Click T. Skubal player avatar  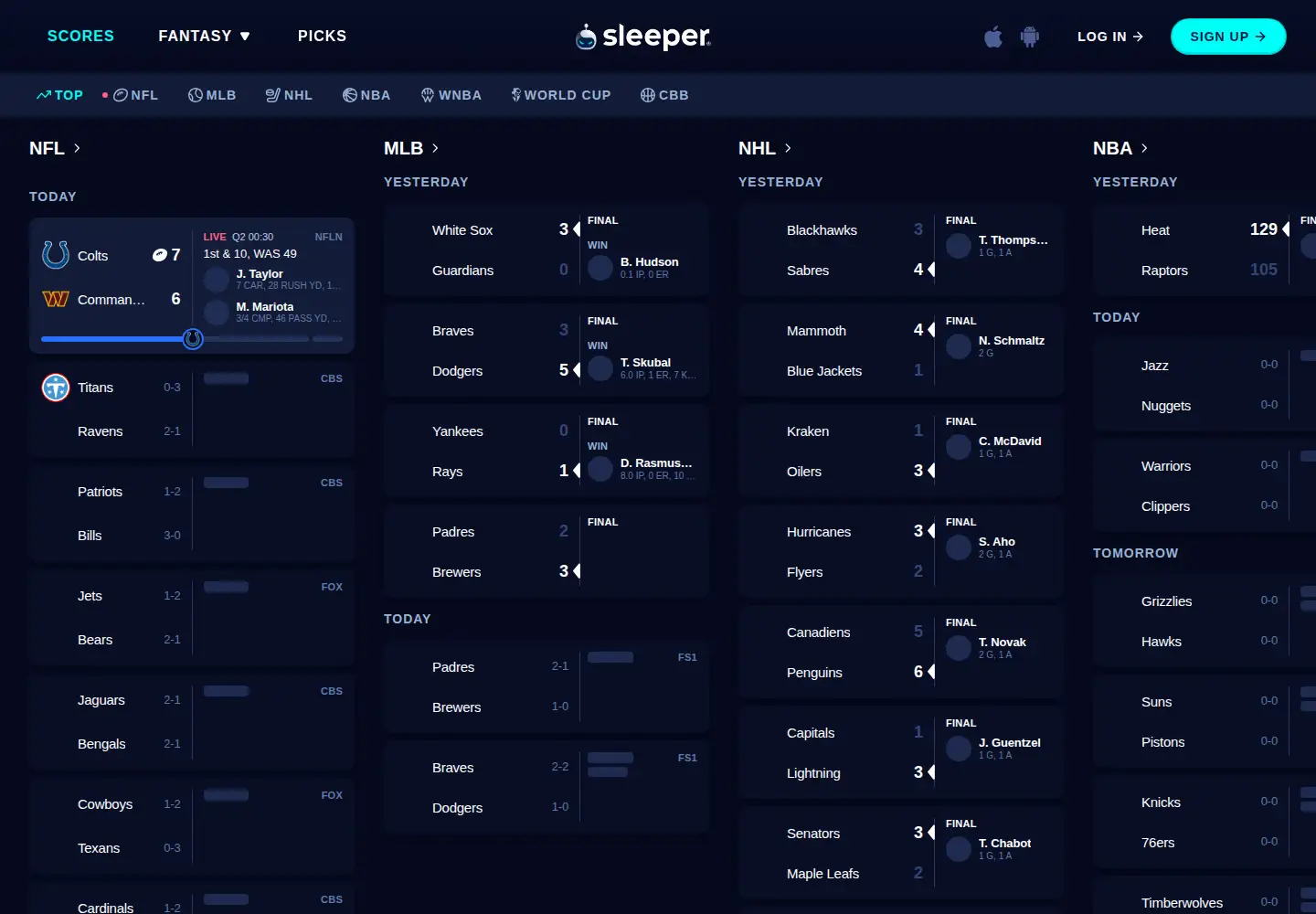coord(600,368)
